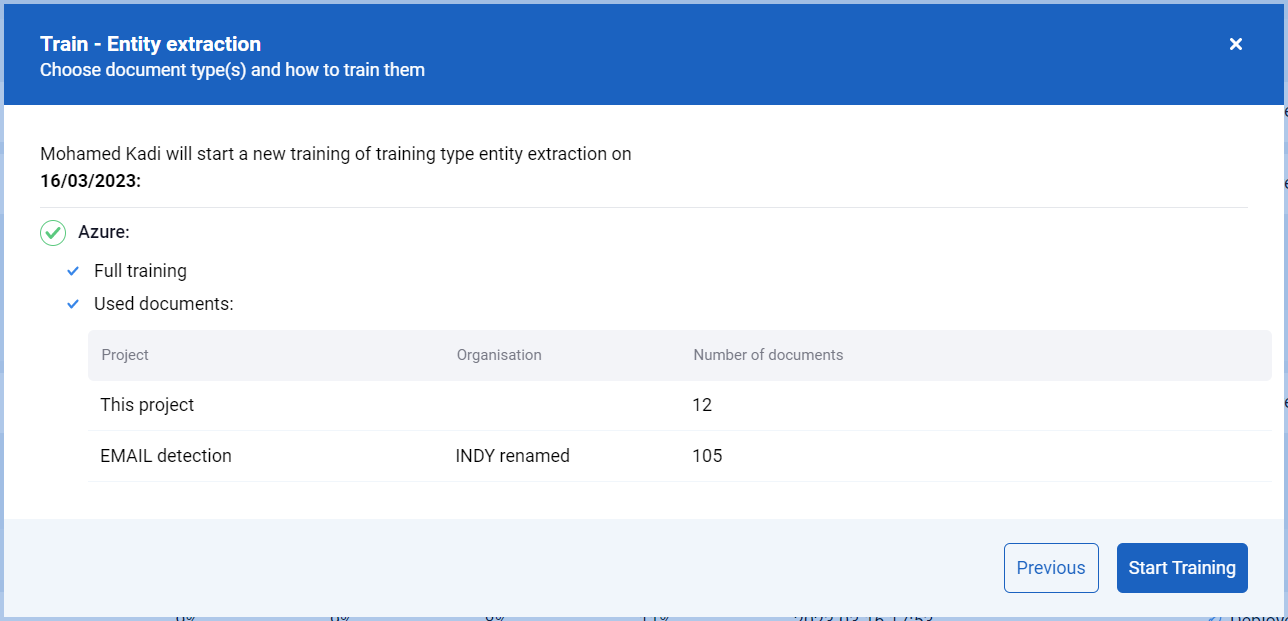Click the Project column header
Viewport: 1288px width, 621px height.
[125, 355]
